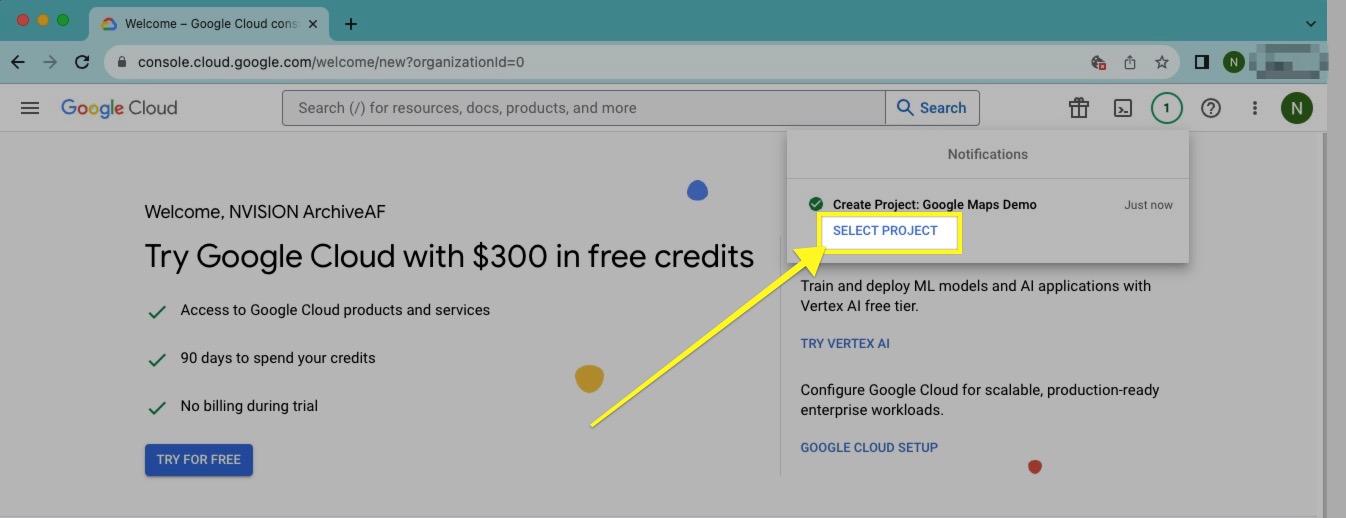Click the Just now timestamp
1346x518 pixels.
click(x=1148, y=205)
